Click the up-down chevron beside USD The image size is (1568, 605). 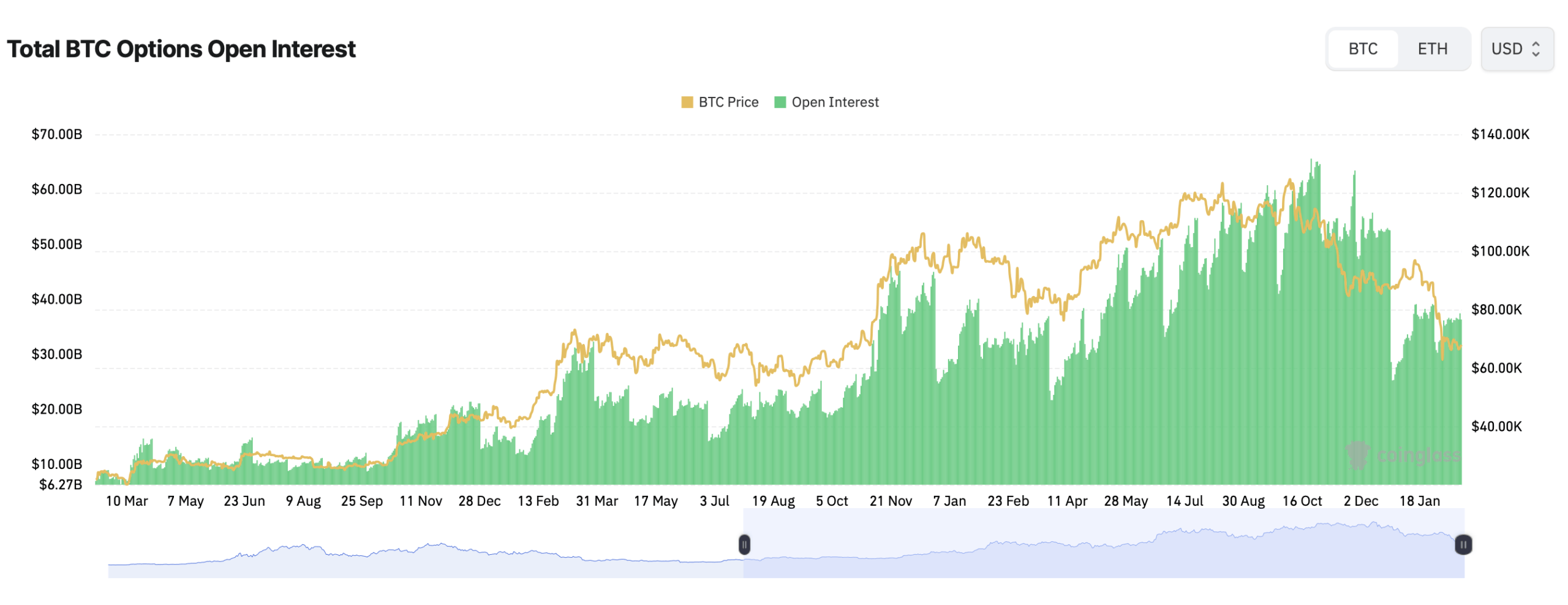click(x=1535, y=49)
